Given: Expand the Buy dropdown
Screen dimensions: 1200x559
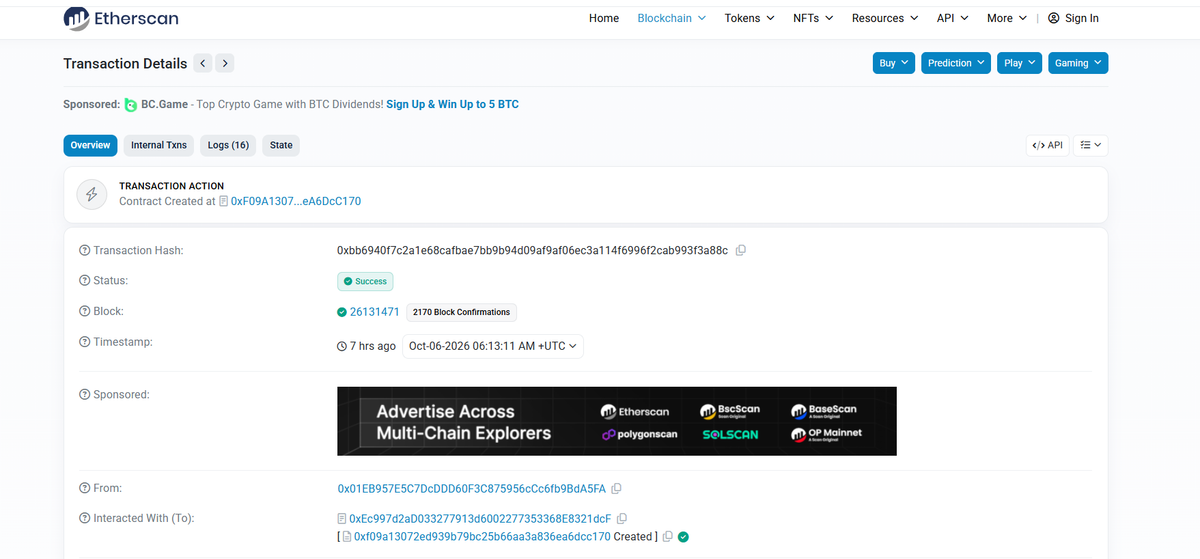Looking at the screenshot, I should pyautogui.click(x=894, y=63).
